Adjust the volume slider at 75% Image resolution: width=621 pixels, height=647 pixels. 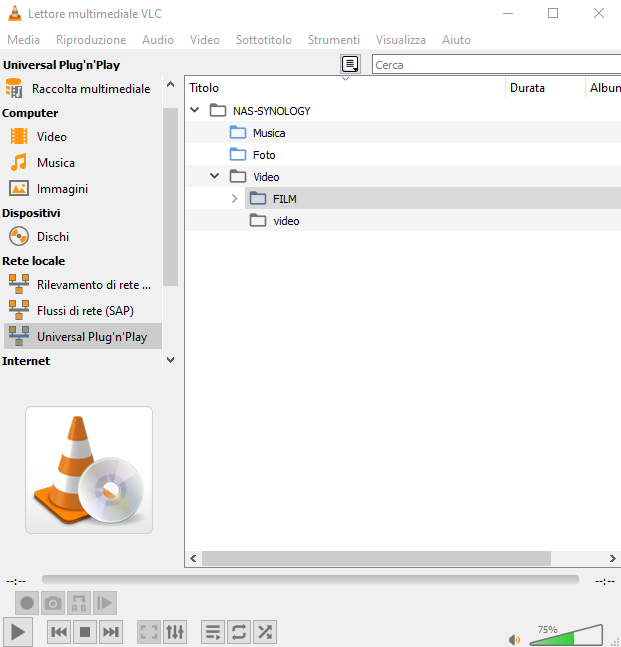[x=566, y=635]
